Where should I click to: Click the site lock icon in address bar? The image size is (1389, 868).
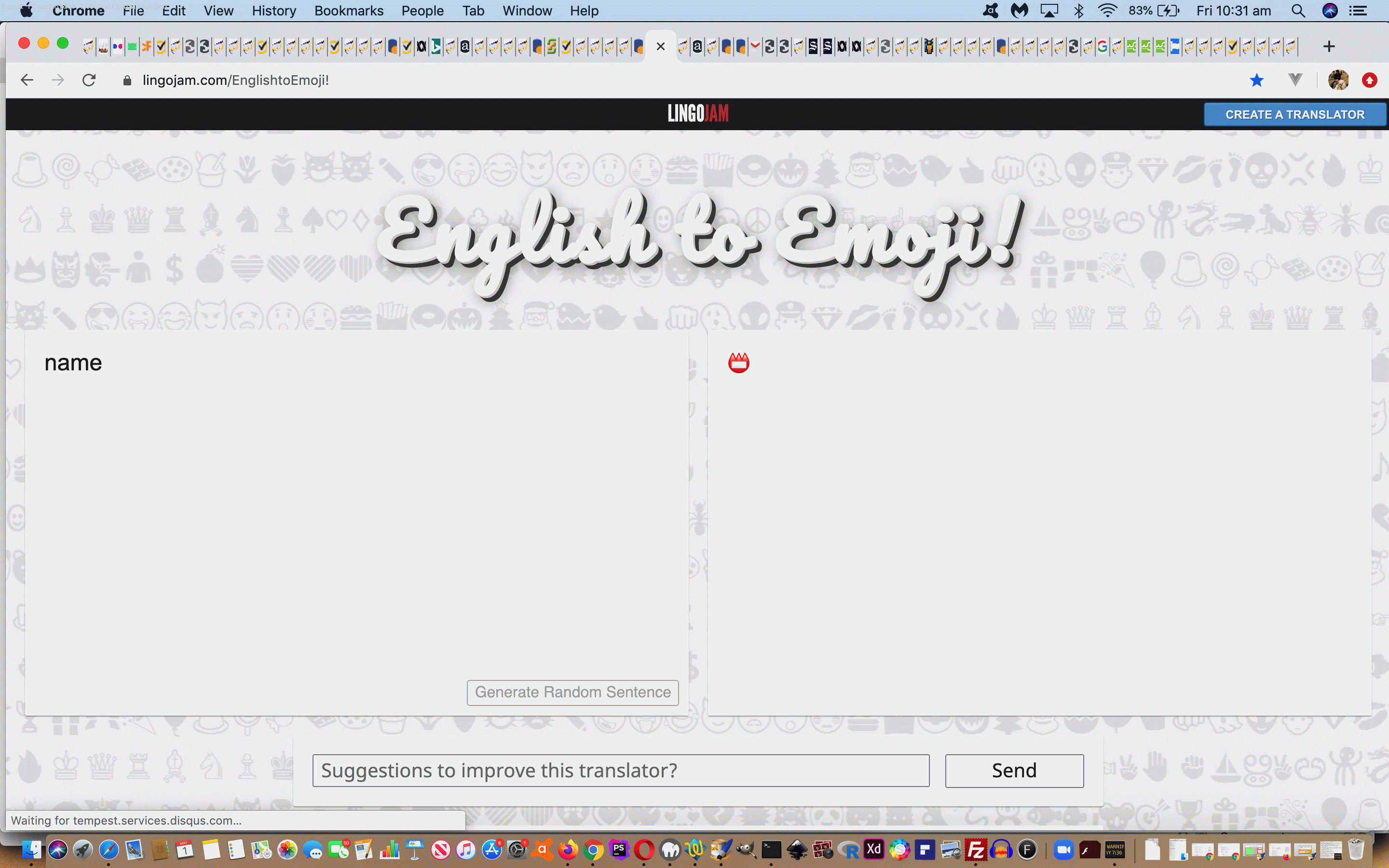coord(127,81)
